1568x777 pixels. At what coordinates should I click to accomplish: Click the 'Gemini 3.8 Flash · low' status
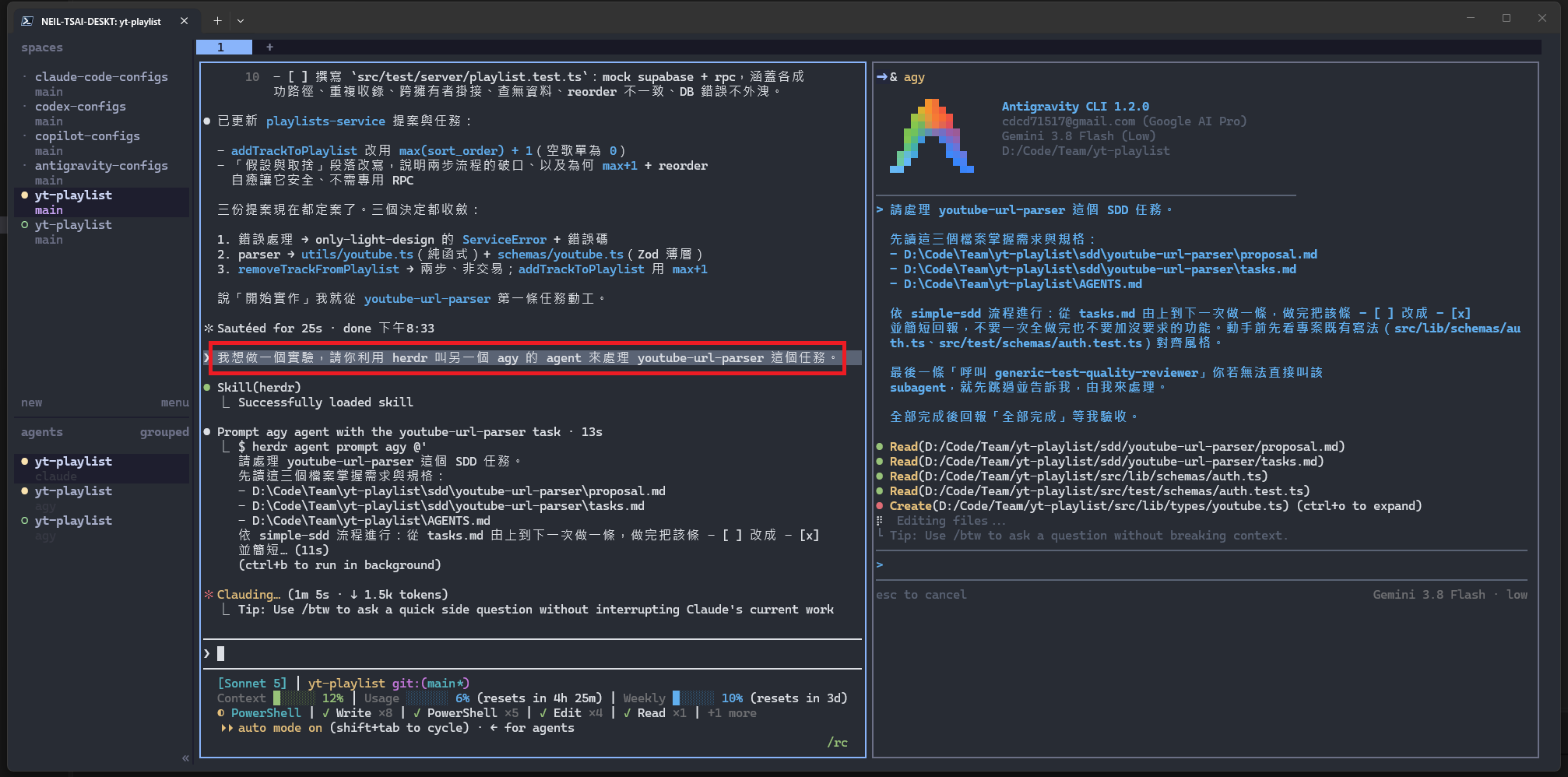coord(1450,594)
